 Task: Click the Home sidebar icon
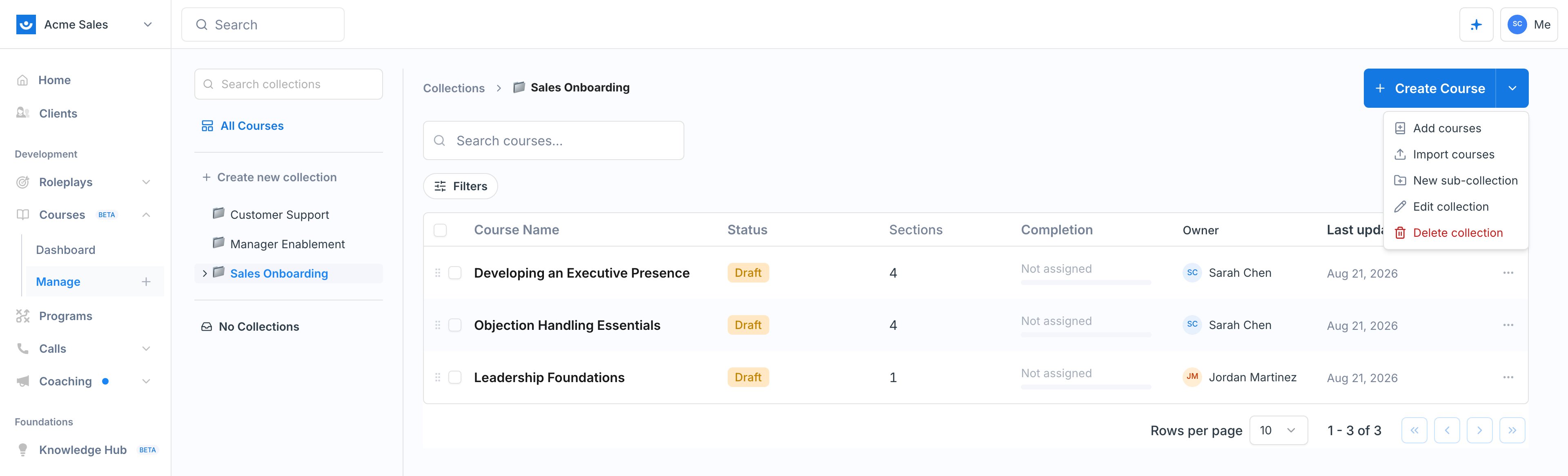tap(22, 80)
